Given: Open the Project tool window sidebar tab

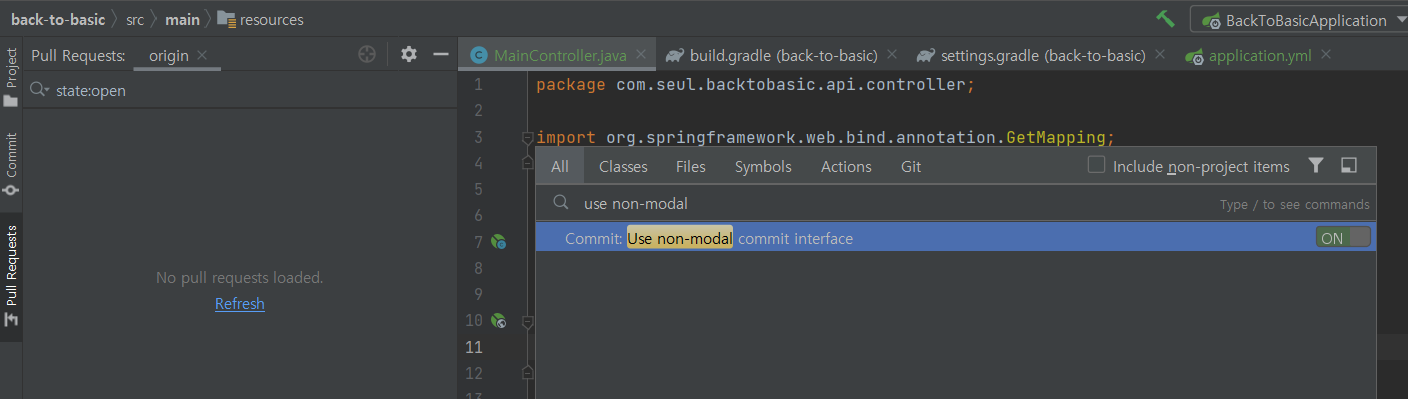Looking at the screenshot, I should (11, 78).
